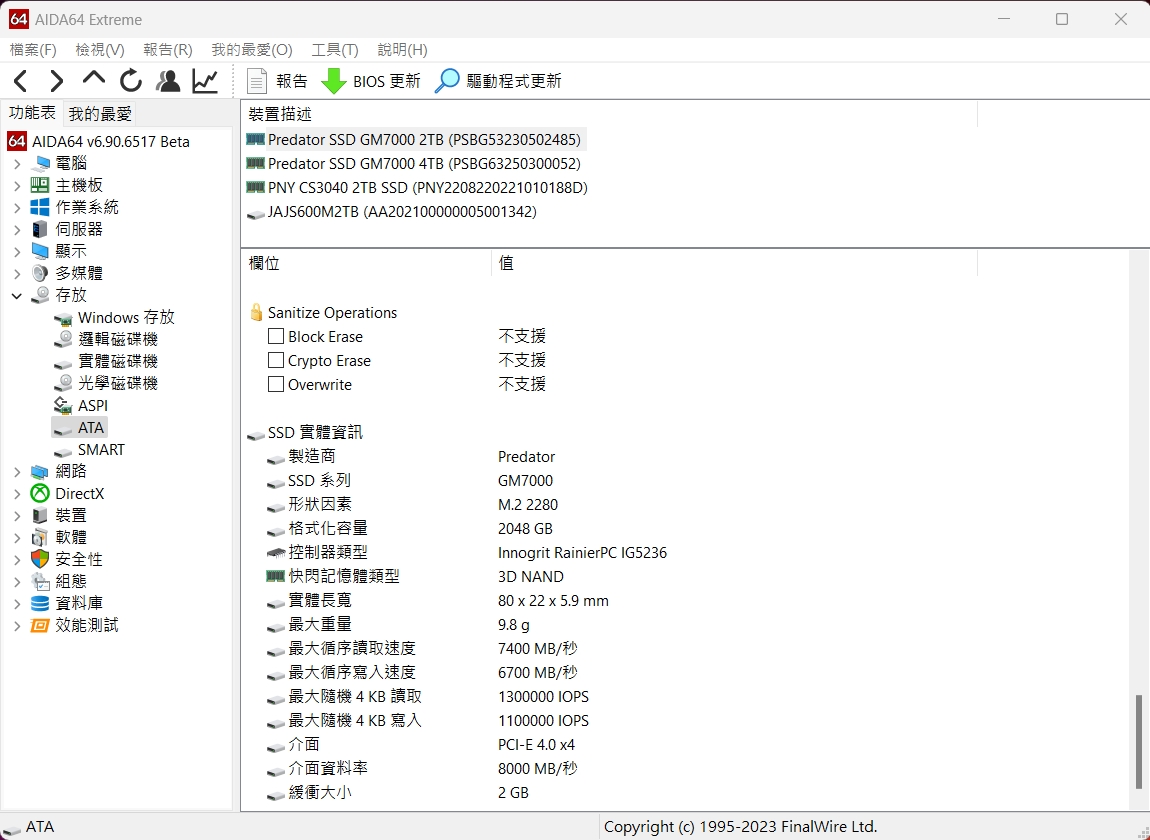Open the 驅動程式更新 magnifier button
1150x840 pixels.
point(498,81)
